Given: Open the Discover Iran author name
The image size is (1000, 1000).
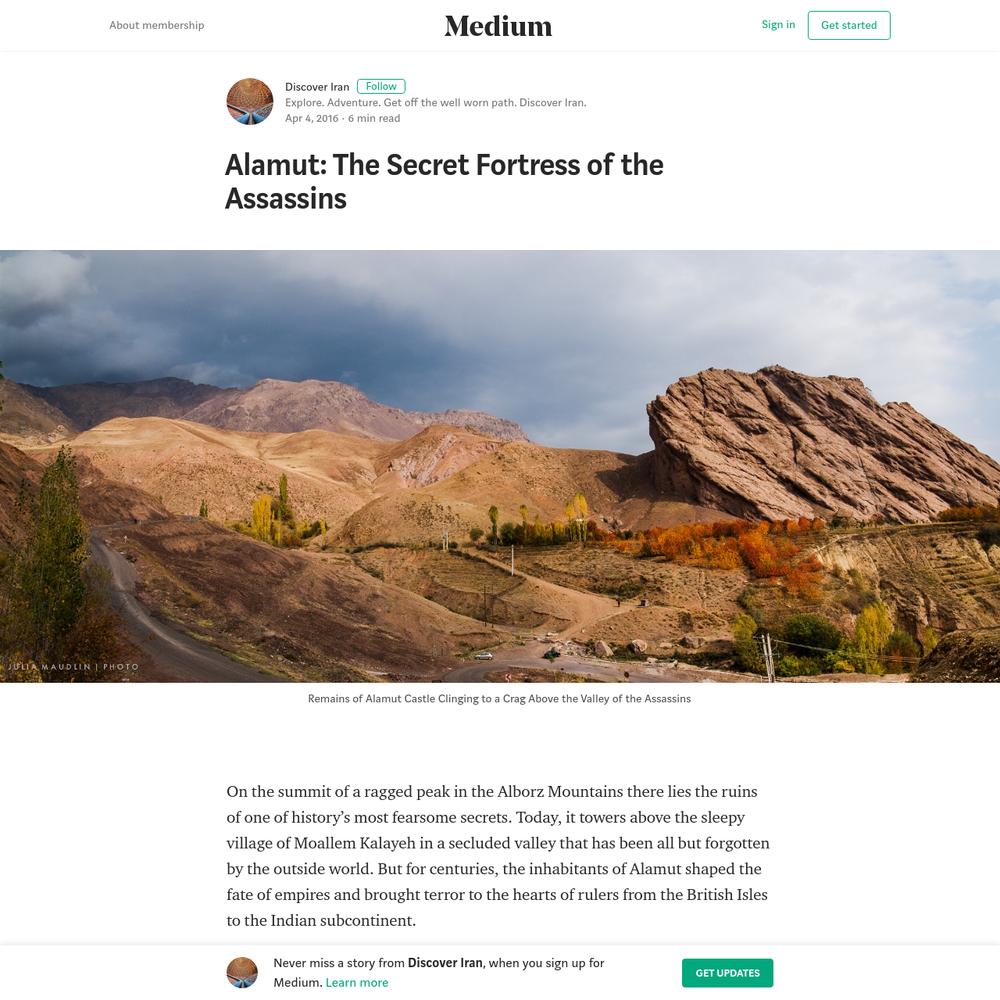Looking at the screenshot, I should [317, 87].
